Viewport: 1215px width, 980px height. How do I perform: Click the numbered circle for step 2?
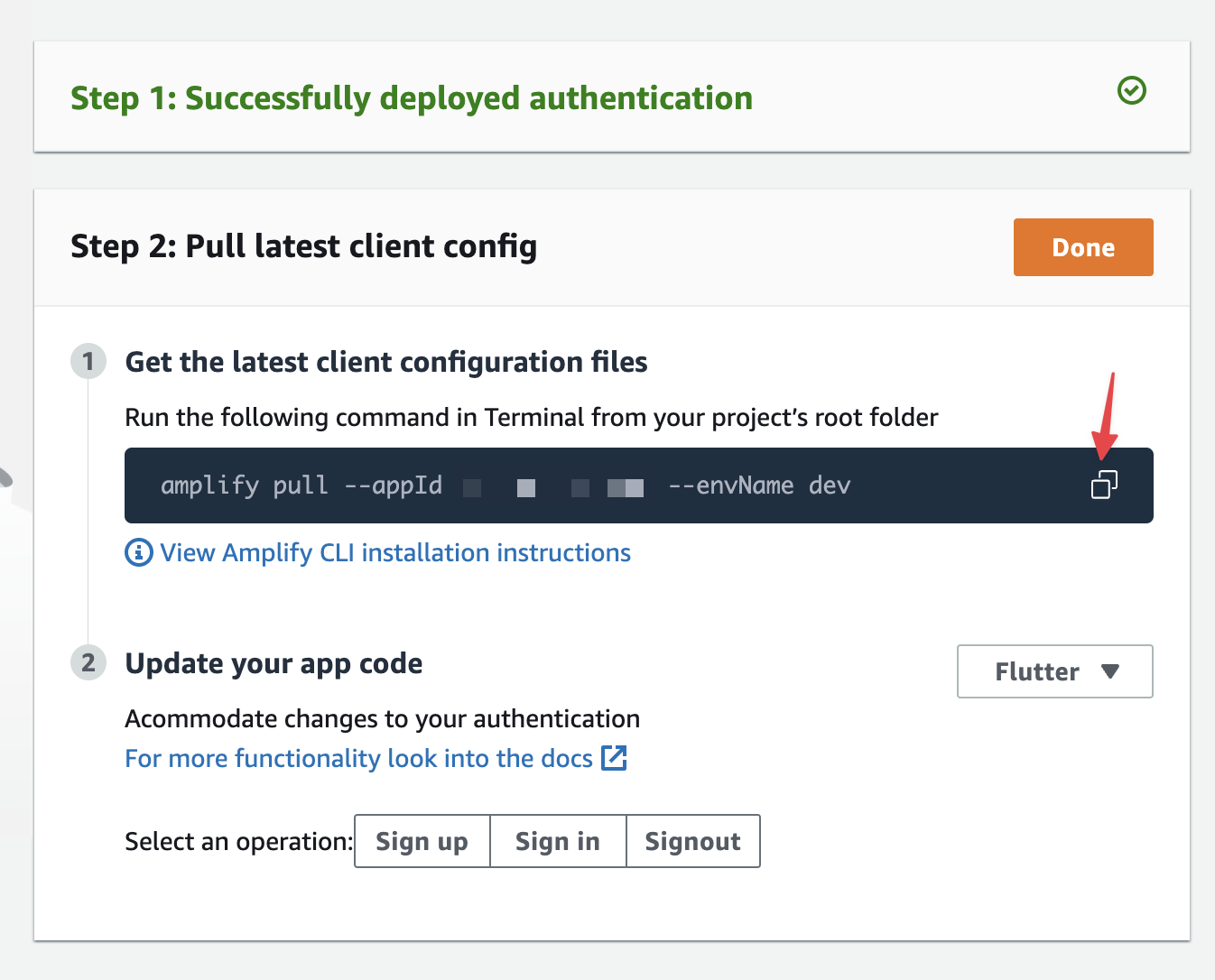pyautogui.click(x=88, y=662)
